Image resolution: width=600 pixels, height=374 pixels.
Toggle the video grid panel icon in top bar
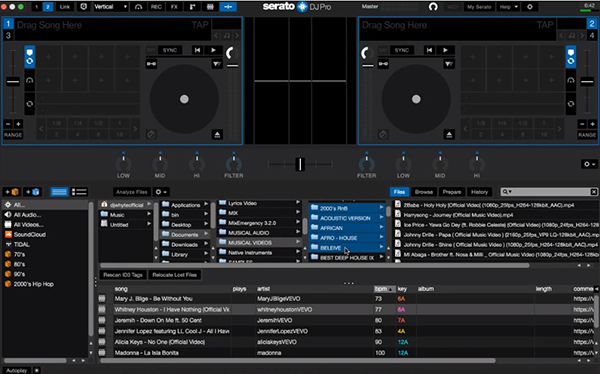(210, 7)
